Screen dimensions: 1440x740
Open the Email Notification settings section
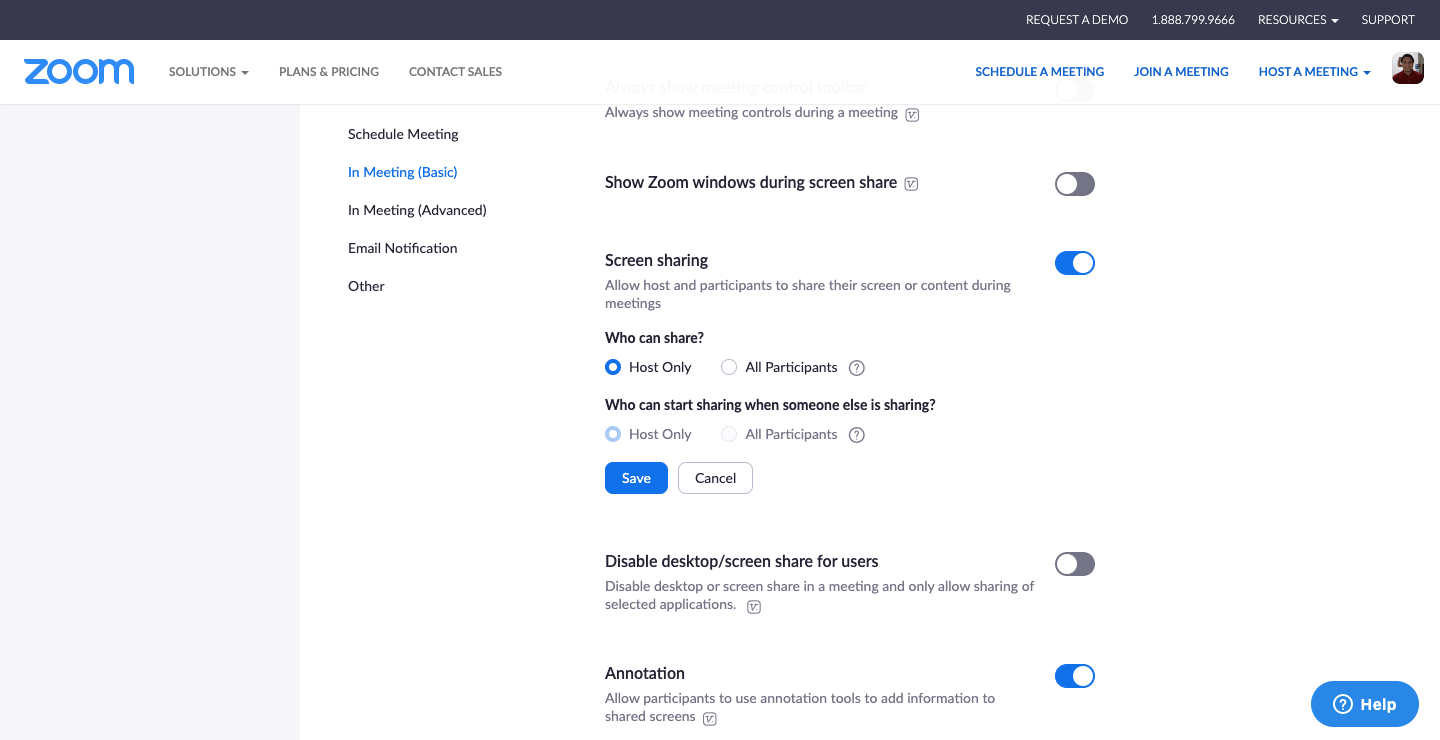(x=403, y=248)
